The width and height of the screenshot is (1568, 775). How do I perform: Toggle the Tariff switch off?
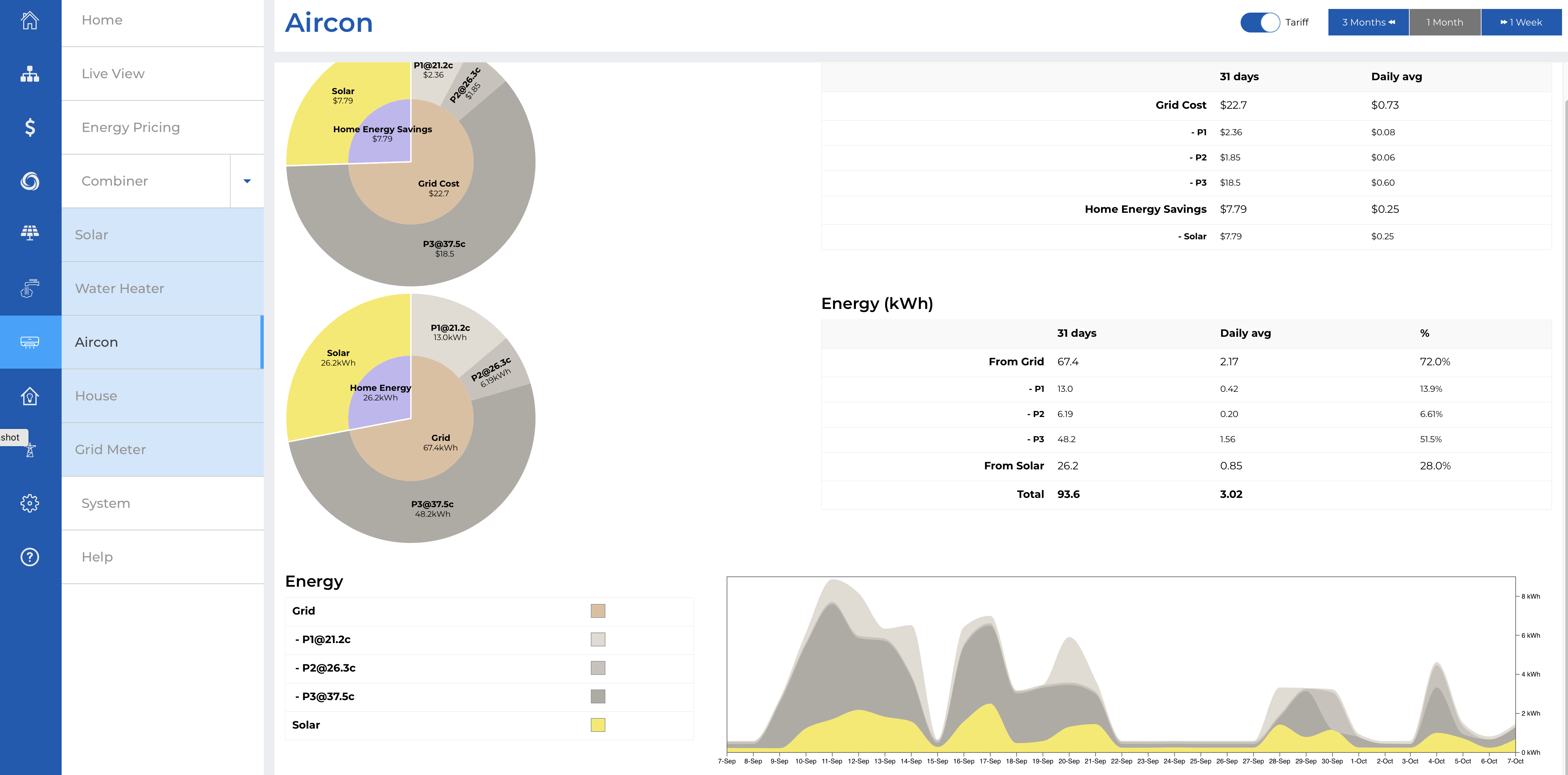coord(1260,23)
